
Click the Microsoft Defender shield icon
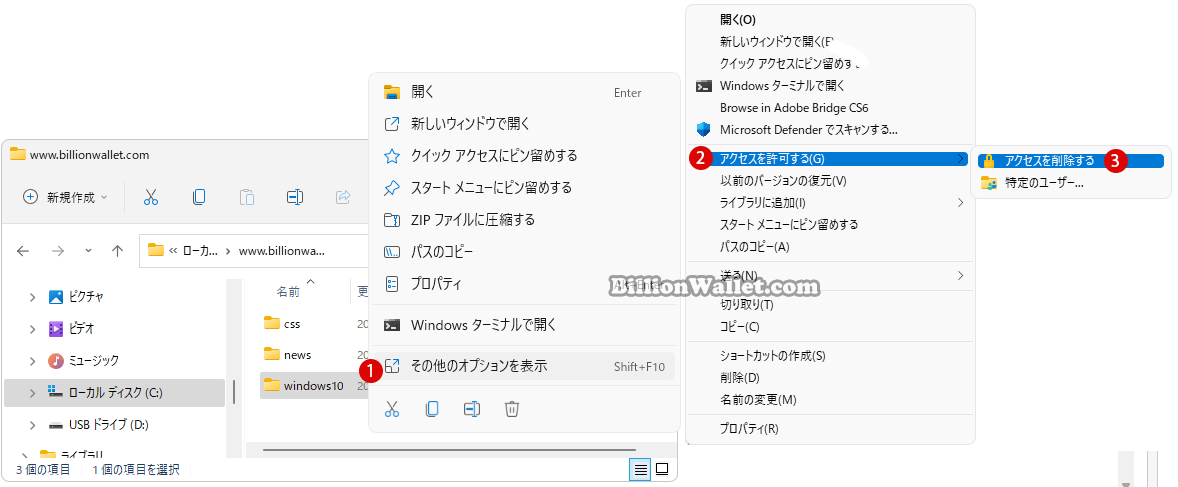(x=704, y=129)
